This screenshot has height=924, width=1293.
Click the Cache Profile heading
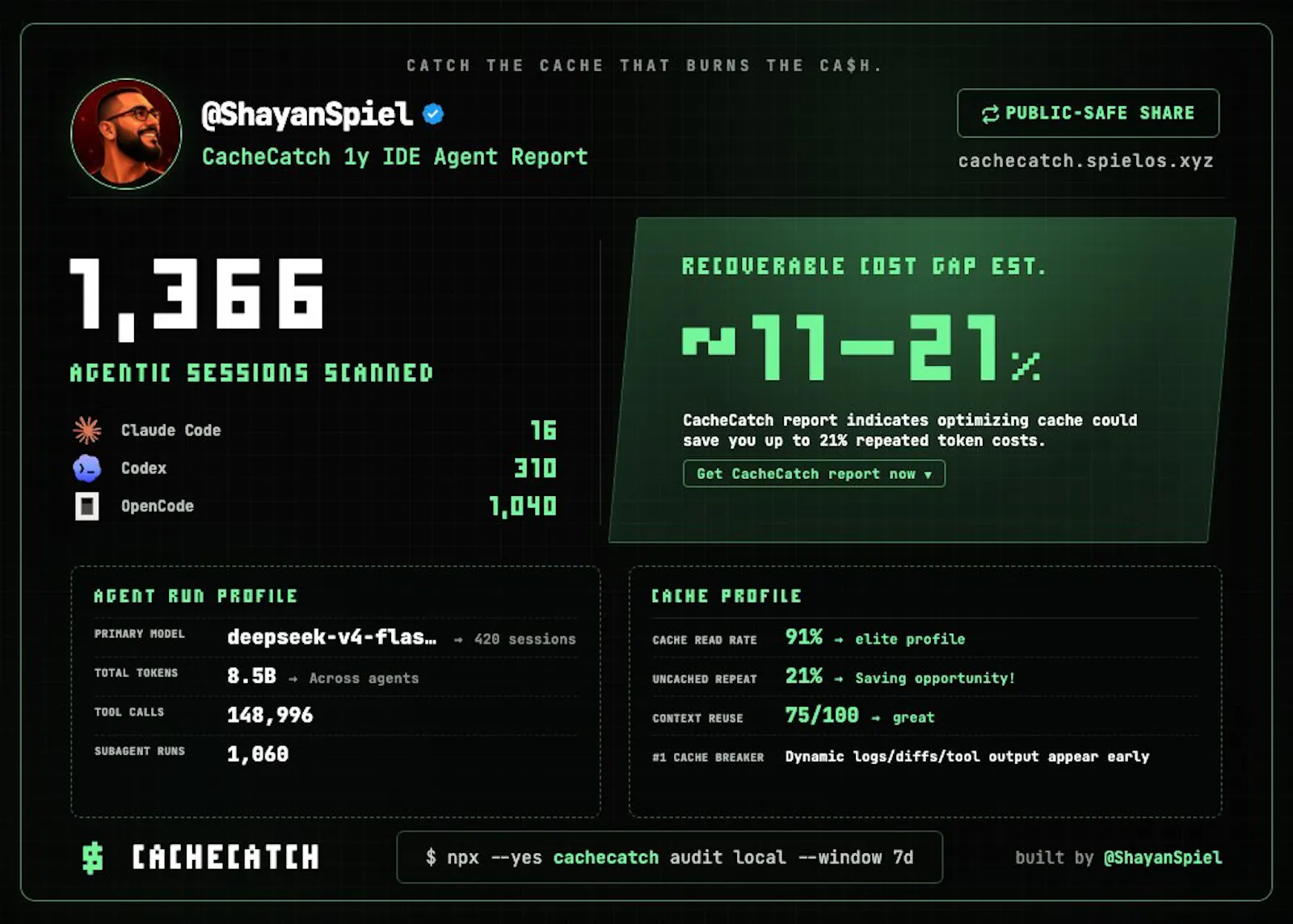click(x=727, y=596)
